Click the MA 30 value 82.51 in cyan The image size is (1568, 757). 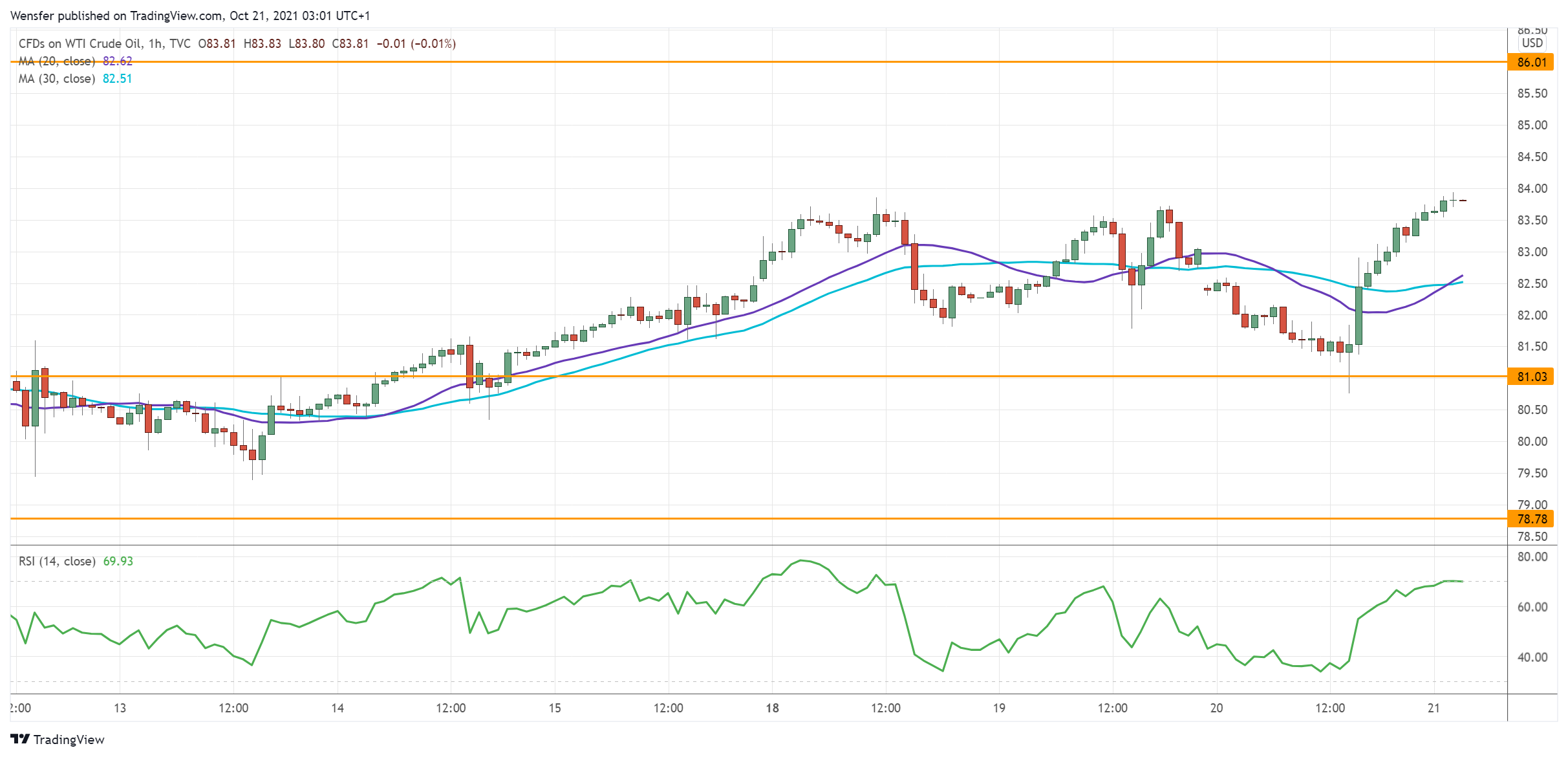pos(117,78)
